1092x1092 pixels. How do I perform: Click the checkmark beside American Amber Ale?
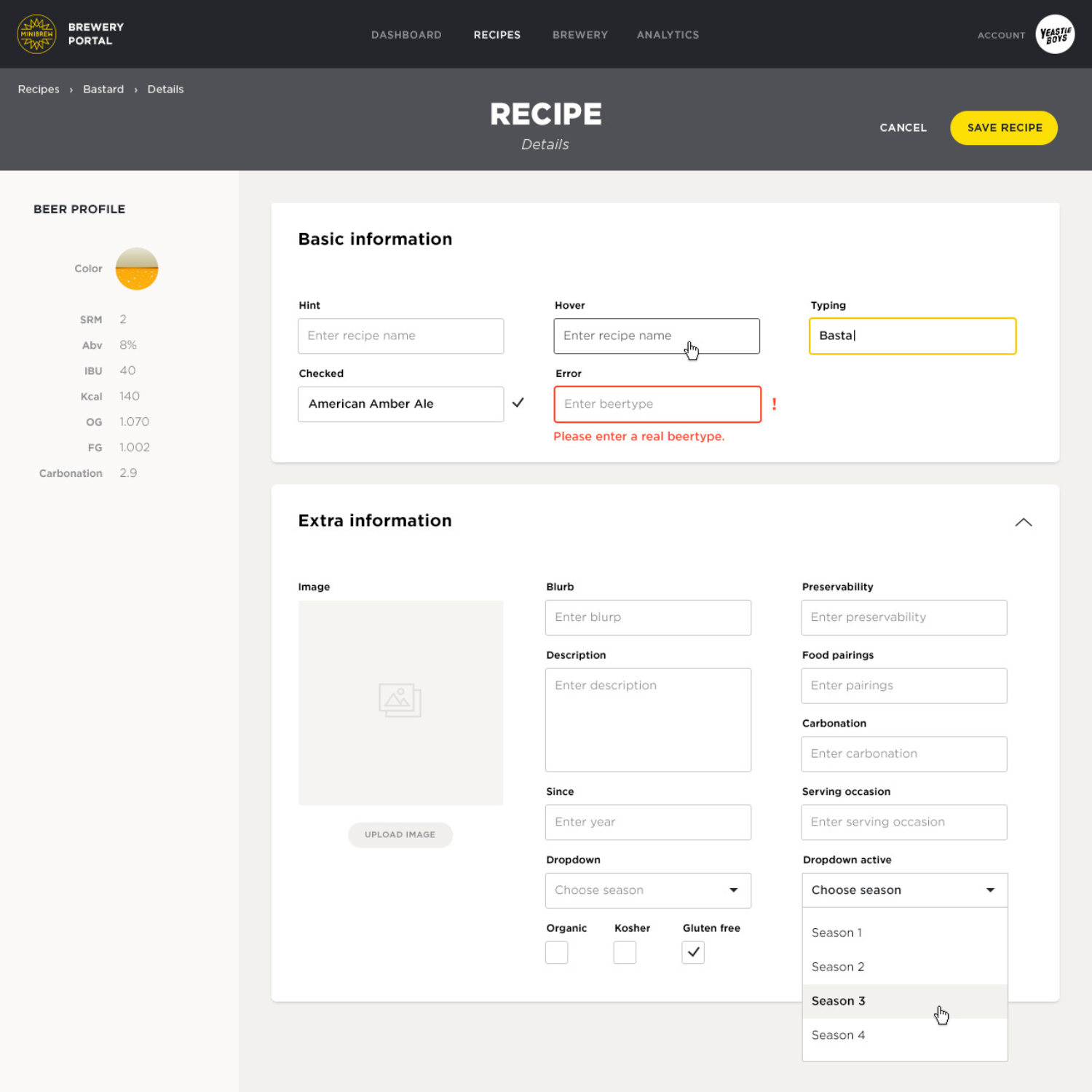518,403
